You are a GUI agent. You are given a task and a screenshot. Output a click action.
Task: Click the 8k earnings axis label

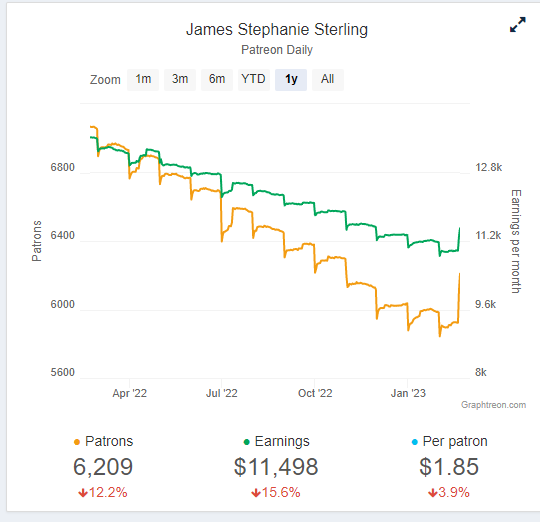pos(481,373)
